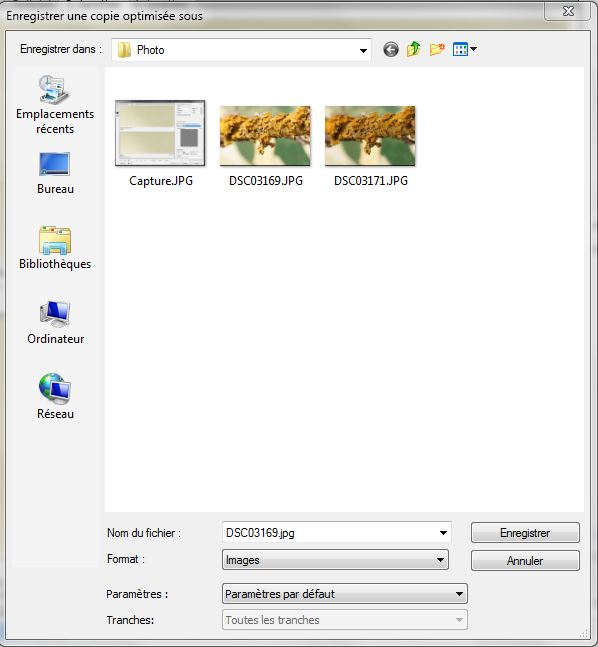
Task: Click inside the file name field
Action: (330, 533)
